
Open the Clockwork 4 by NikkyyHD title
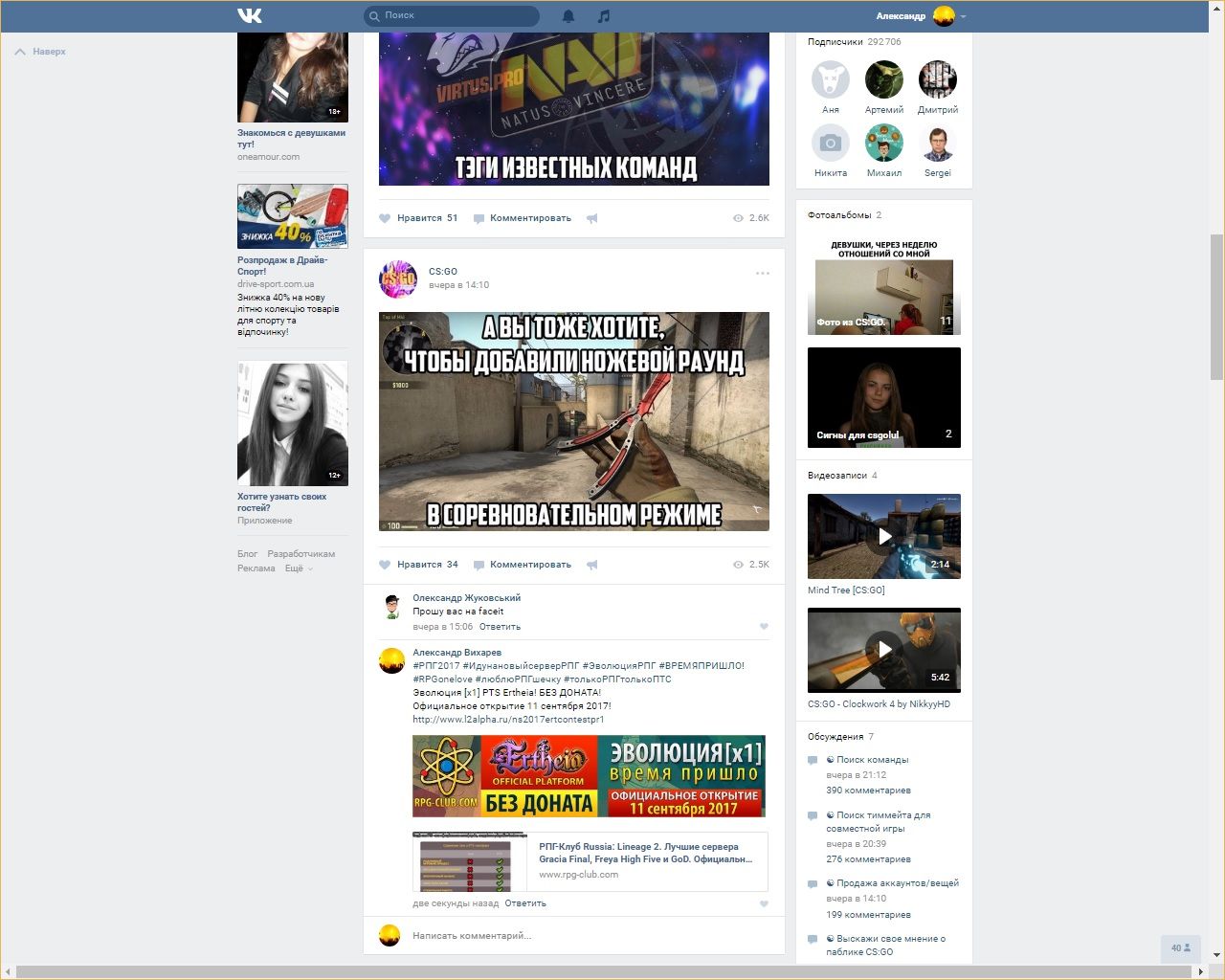pos(879,704)
